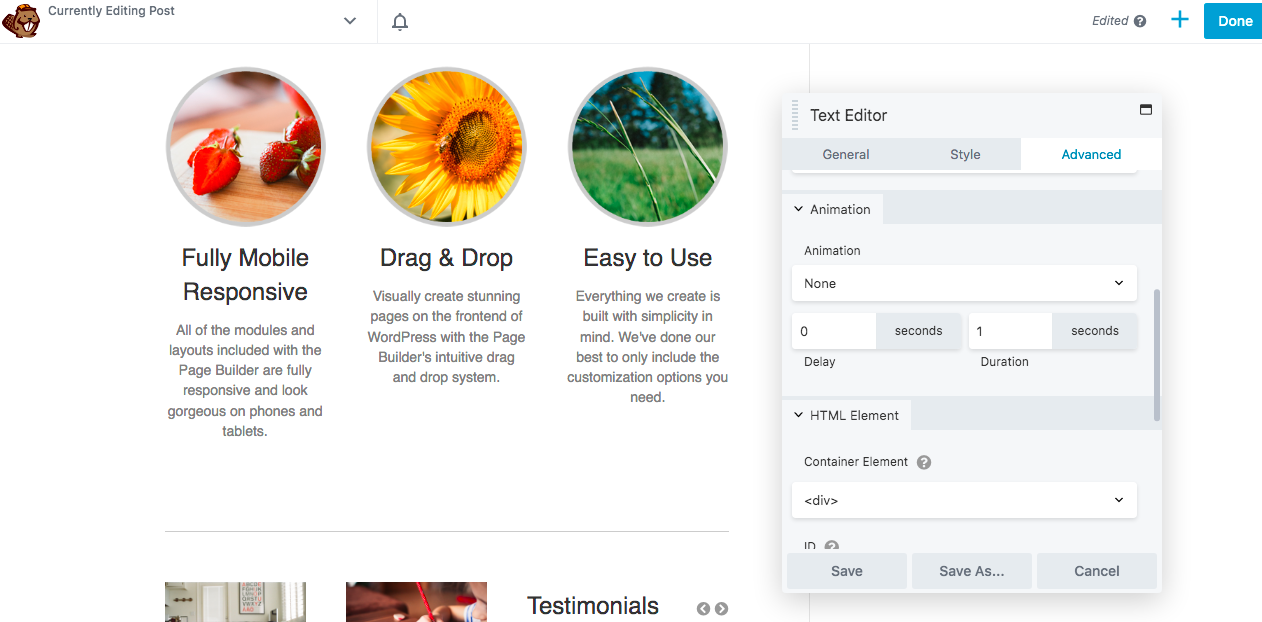This screenshot has width=1262, height=622.
Task: Open the notifications bell
Action: (x=400, y=22)
